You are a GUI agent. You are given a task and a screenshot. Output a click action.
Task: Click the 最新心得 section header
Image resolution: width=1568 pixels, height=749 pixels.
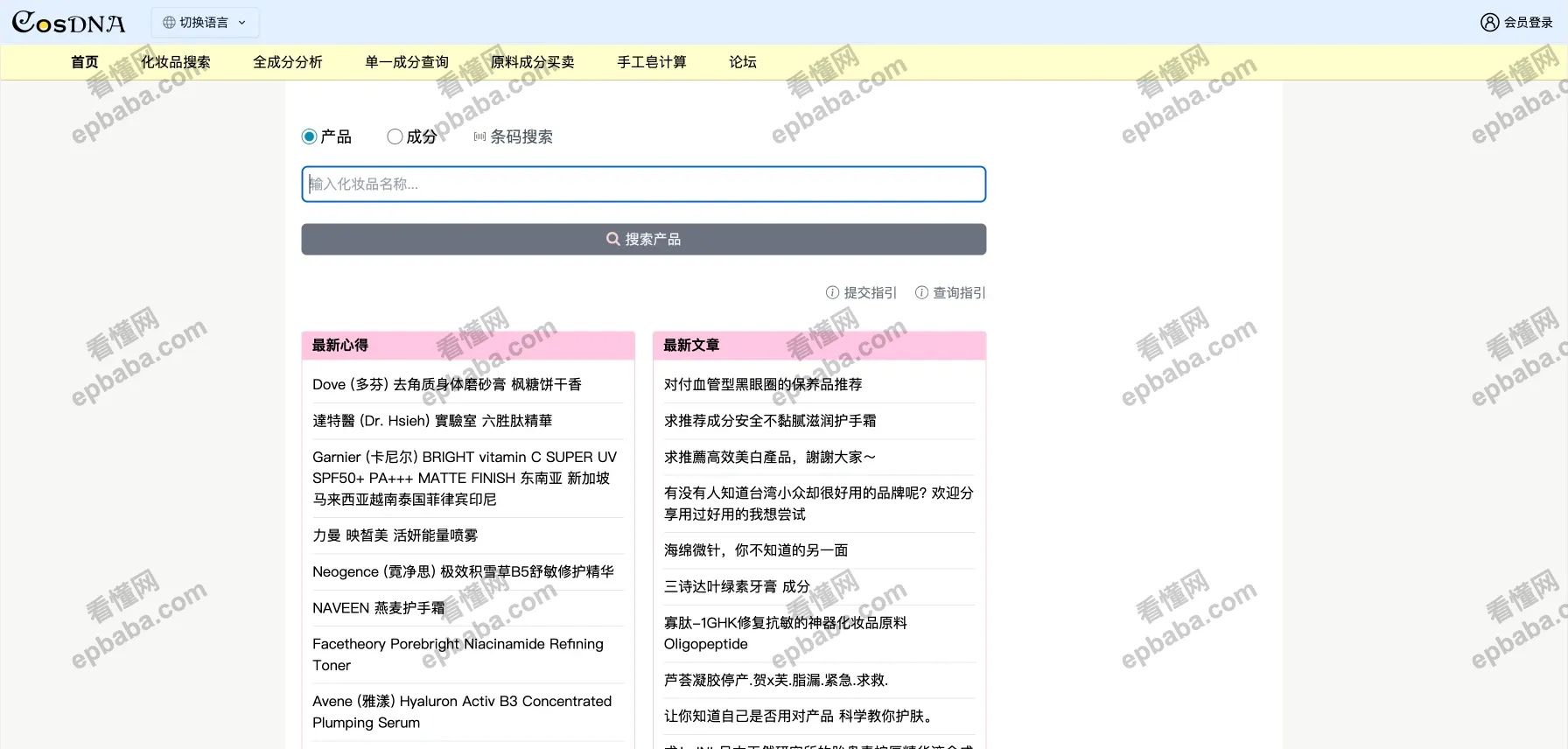(468, 346)
